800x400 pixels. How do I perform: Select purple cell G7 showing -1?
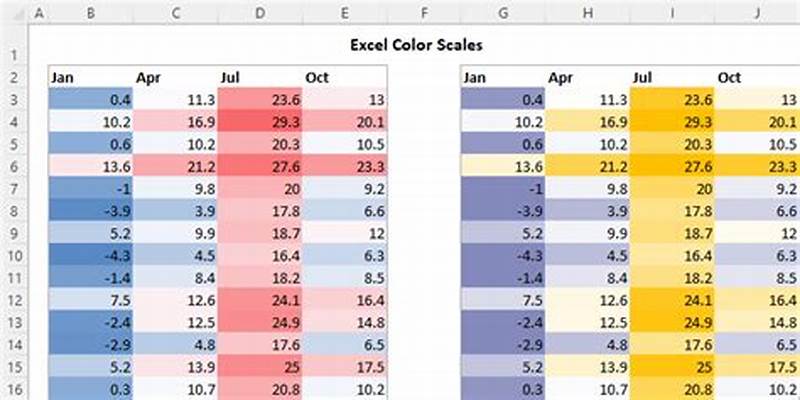point(503,189)
